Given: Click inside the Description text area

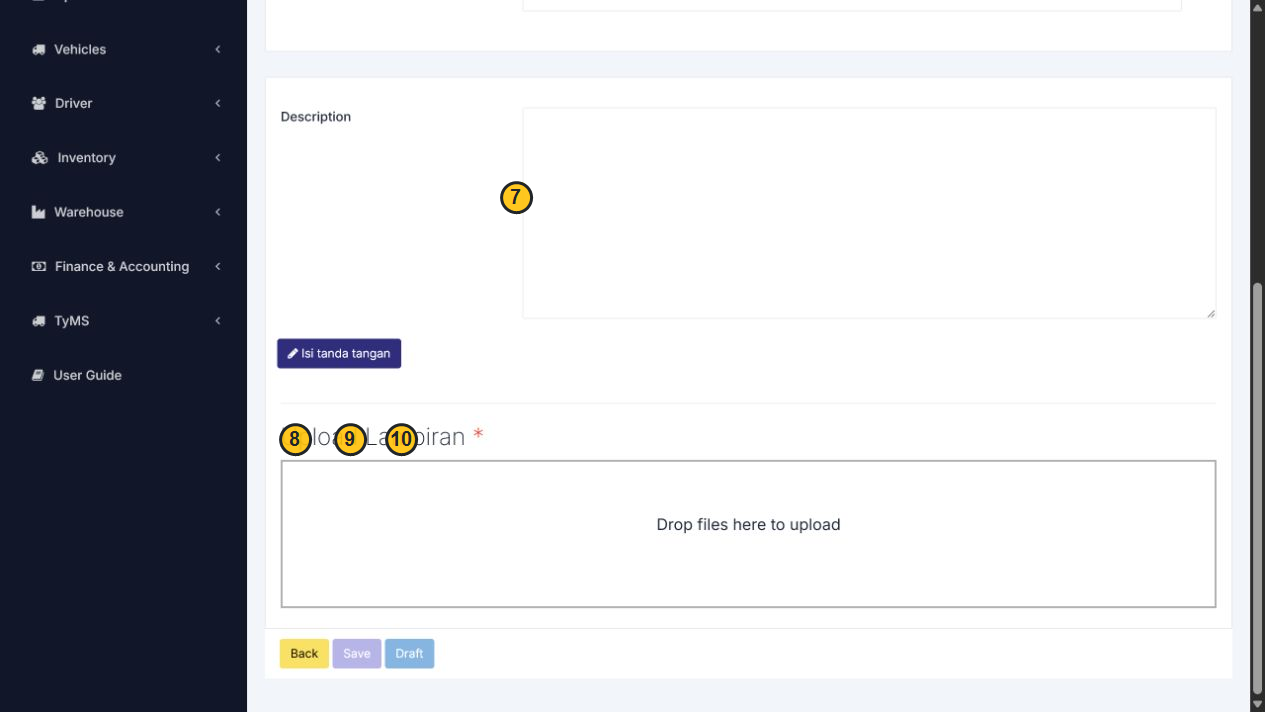Looking at the screenshot, I should [x=869, y=213].
